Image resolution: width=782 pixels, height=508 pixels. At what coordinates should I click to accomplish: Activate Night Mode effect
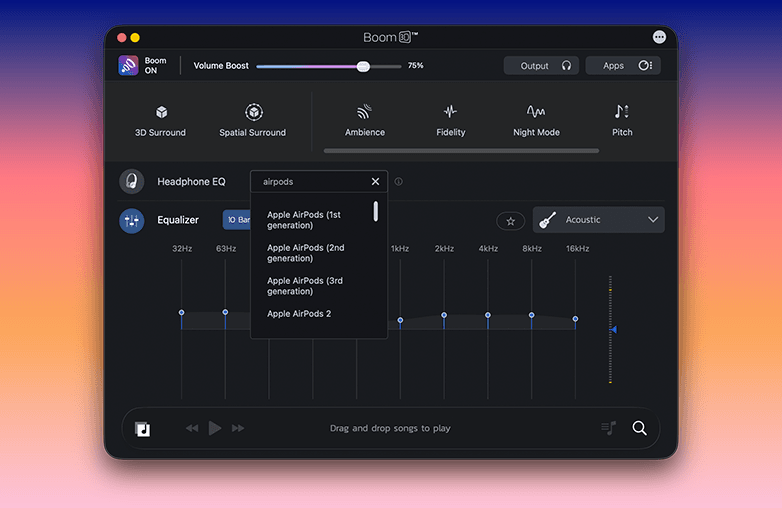[x=536, y=121]
